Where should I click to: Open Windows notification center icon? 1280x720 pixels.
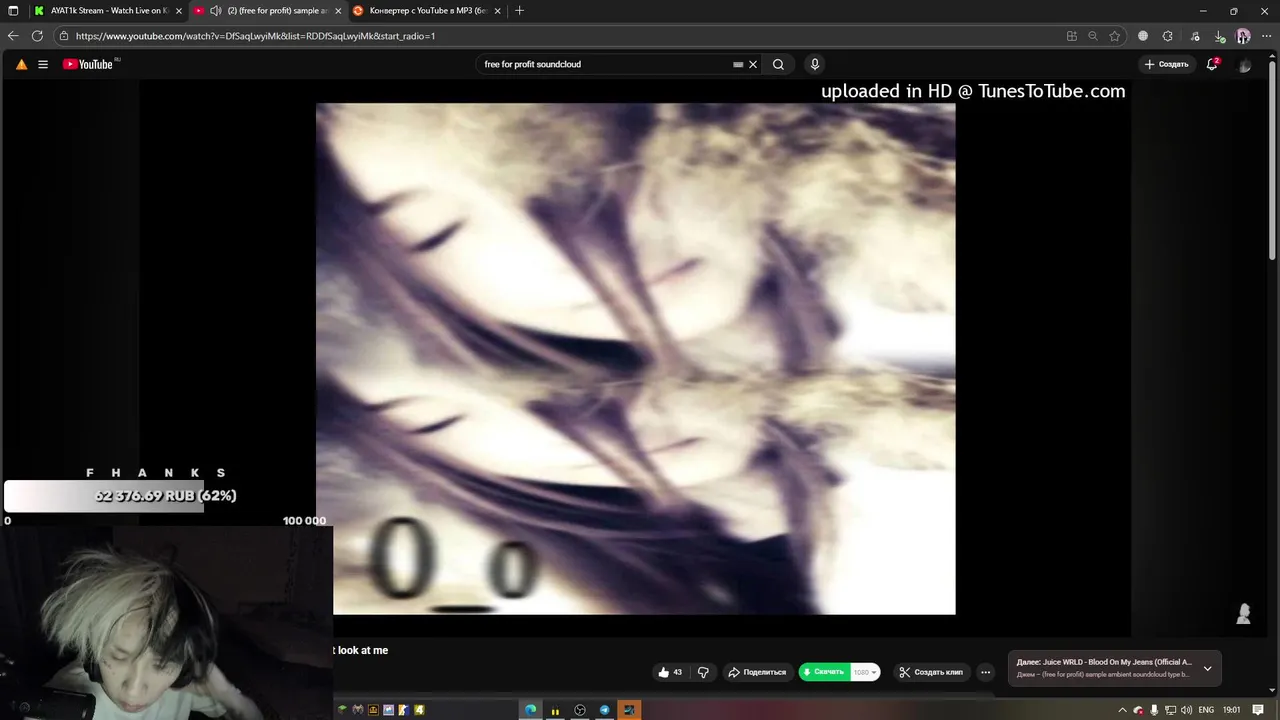tap(1256, 710)
